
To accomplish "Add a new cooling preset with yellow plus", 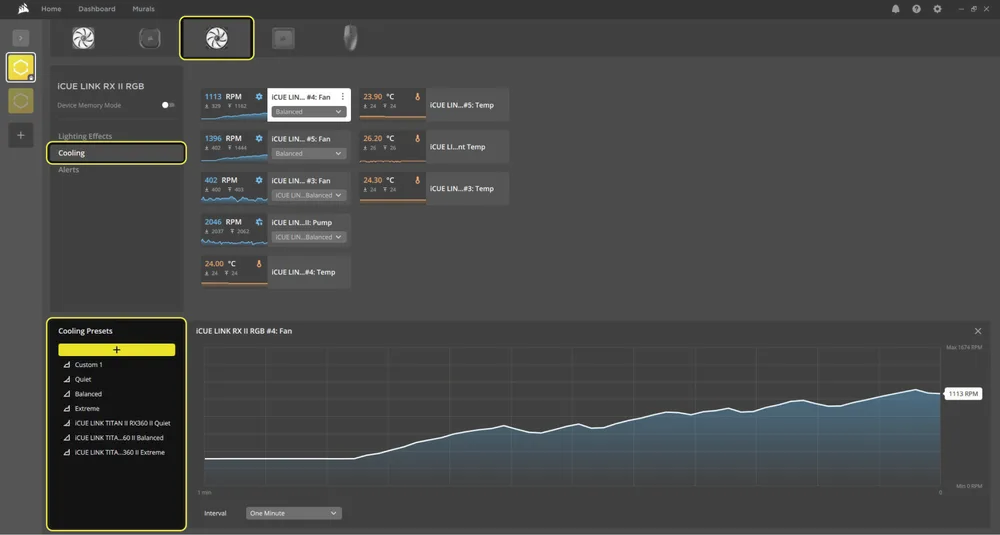I will [x=117, y=349].
